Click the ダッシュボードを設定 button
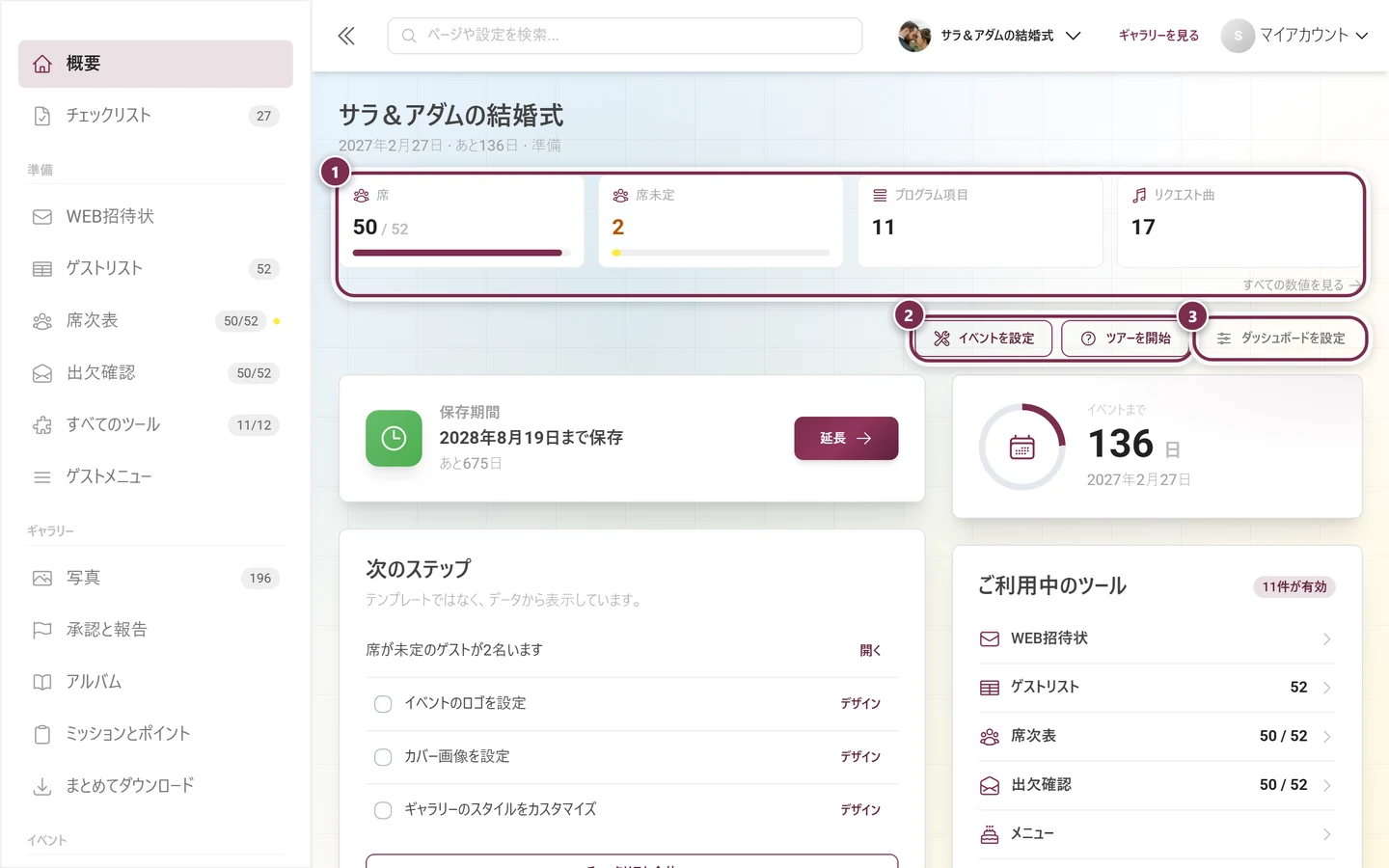The image size is (1389, 868). [x=1281, y=339]
